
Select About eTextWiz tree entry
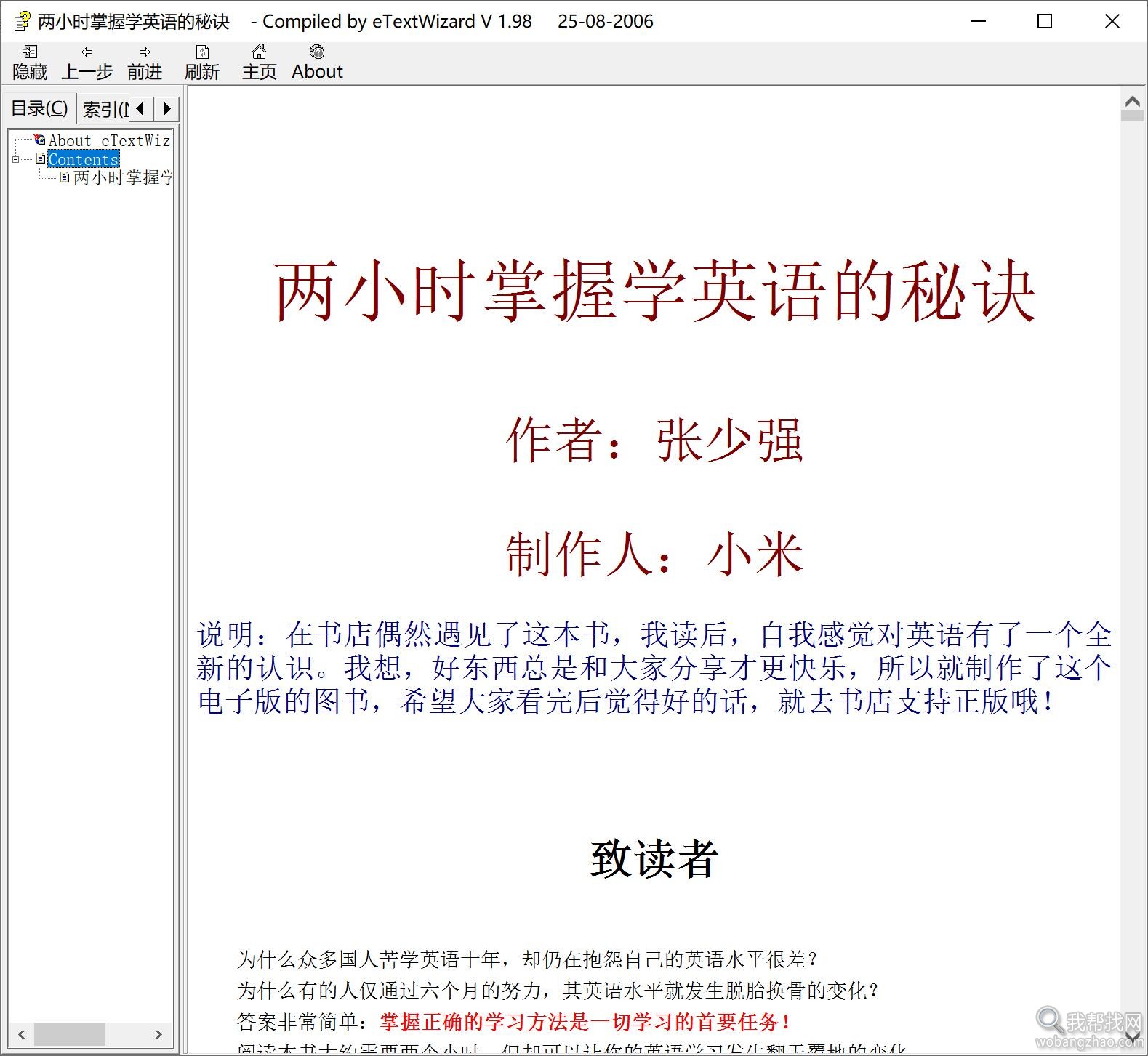109,140
